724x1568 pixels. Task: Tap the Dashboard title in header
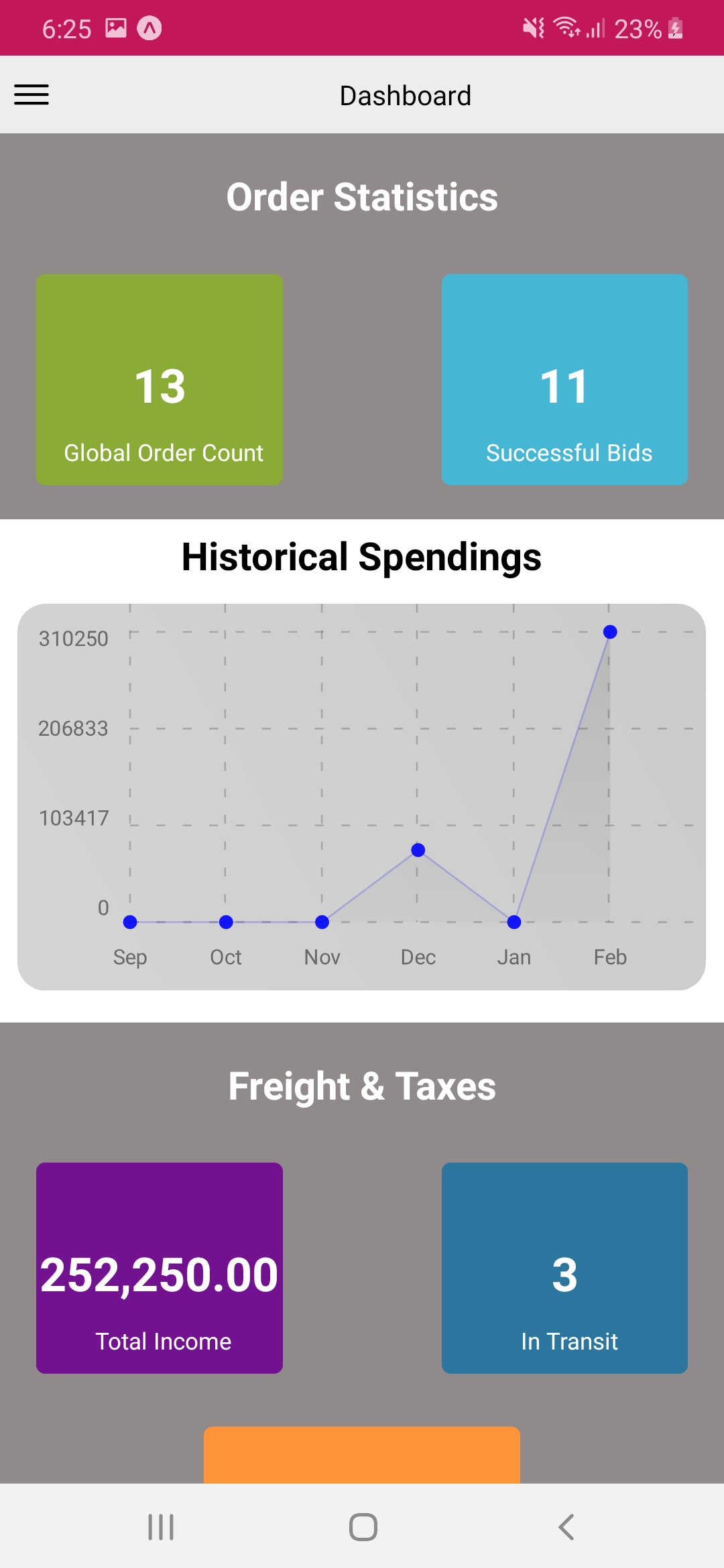406,96
